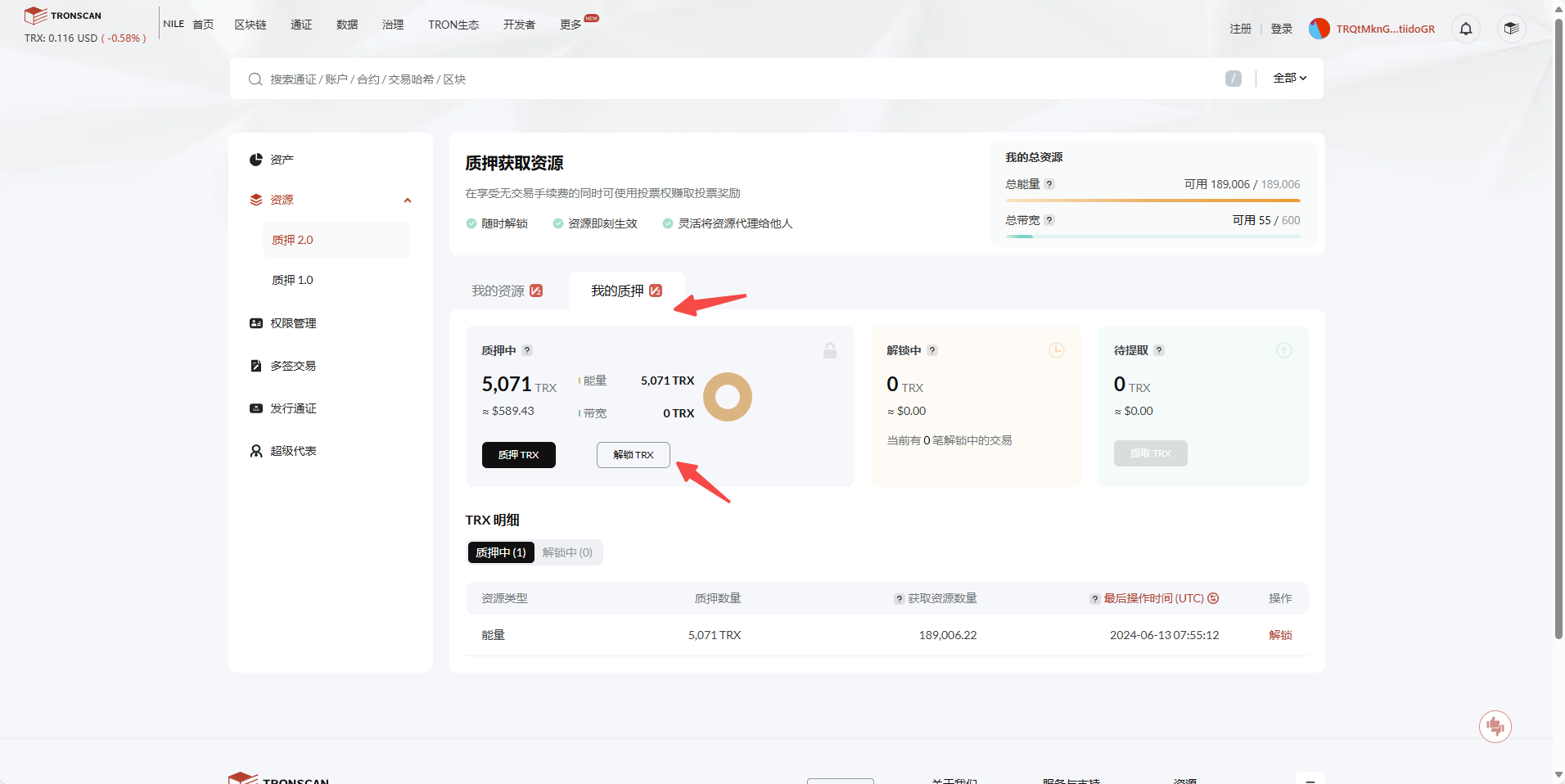This screenshot has height=784, width=1565.
Task: Click 解锁 link in the 能量 row
Action: 1280,635
